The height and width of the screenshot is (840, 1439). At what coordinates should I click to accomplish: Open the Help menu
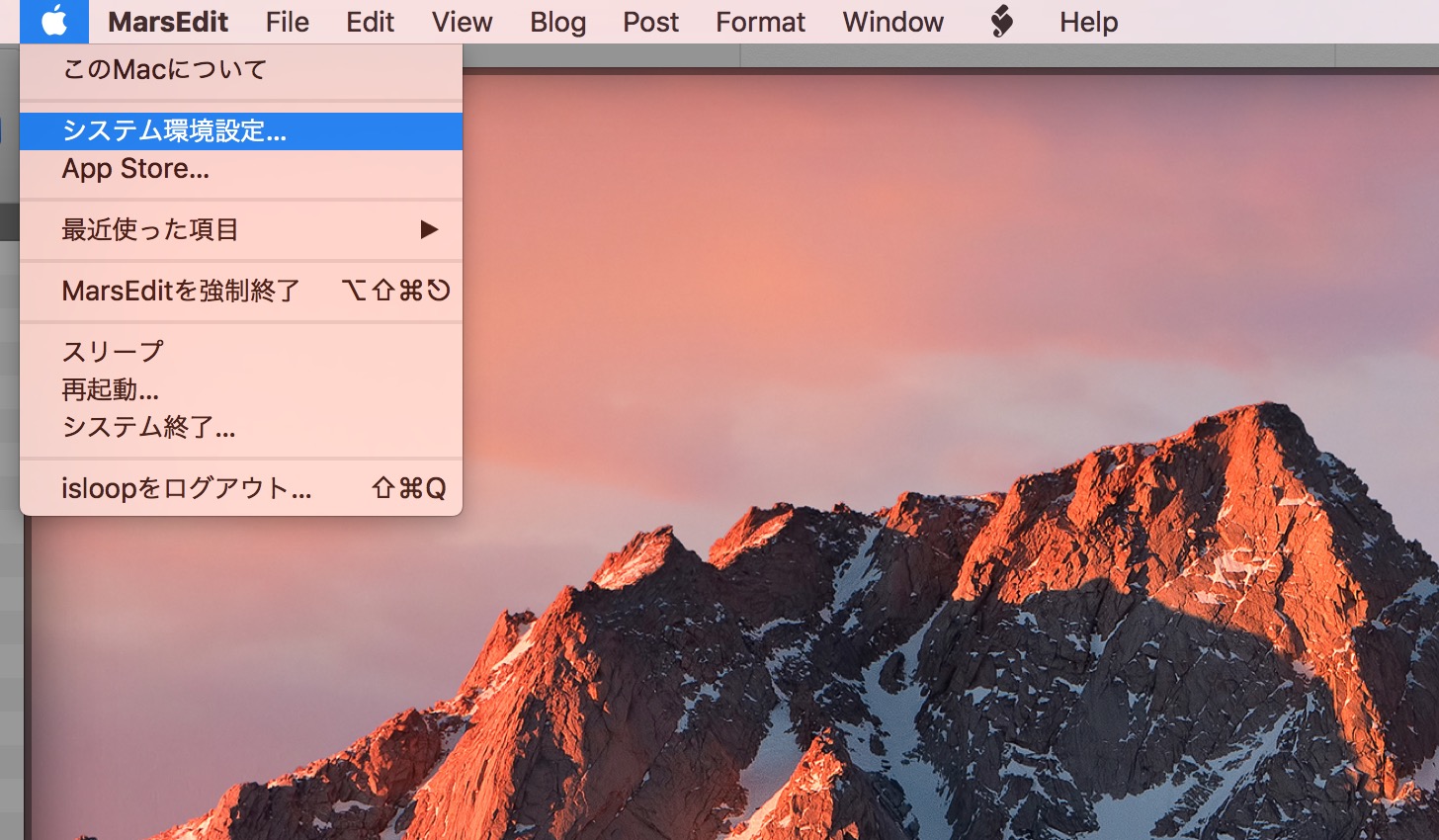click(1088, 22)
